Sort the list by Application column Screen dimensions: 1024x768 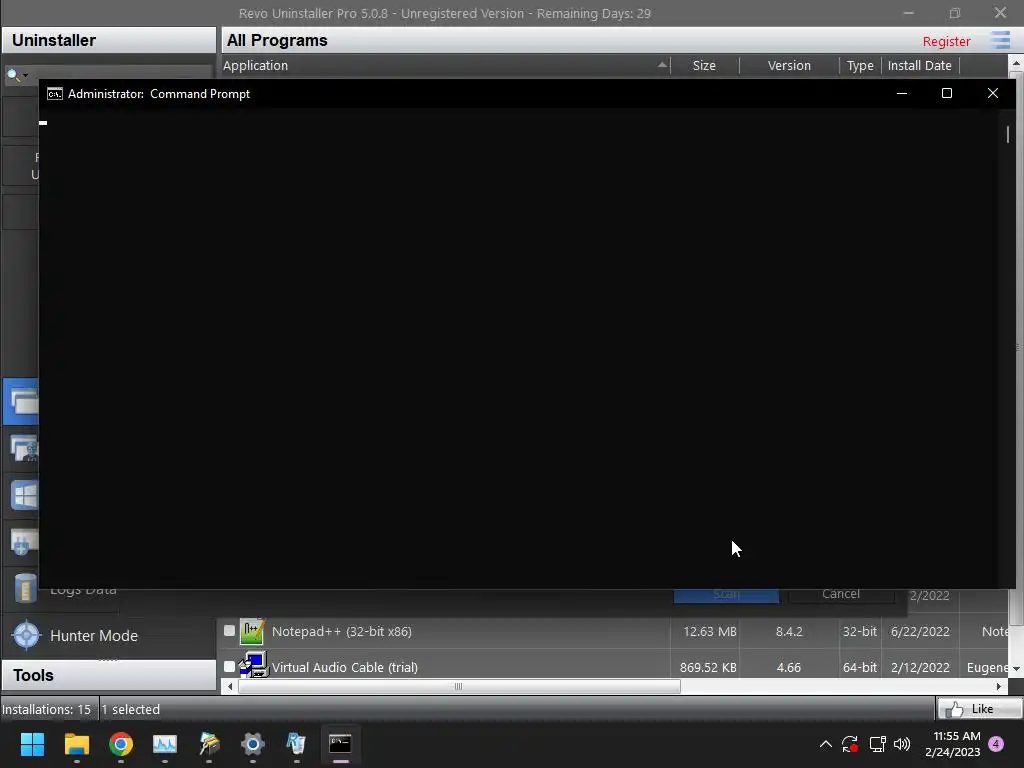[x=446, y=65]
